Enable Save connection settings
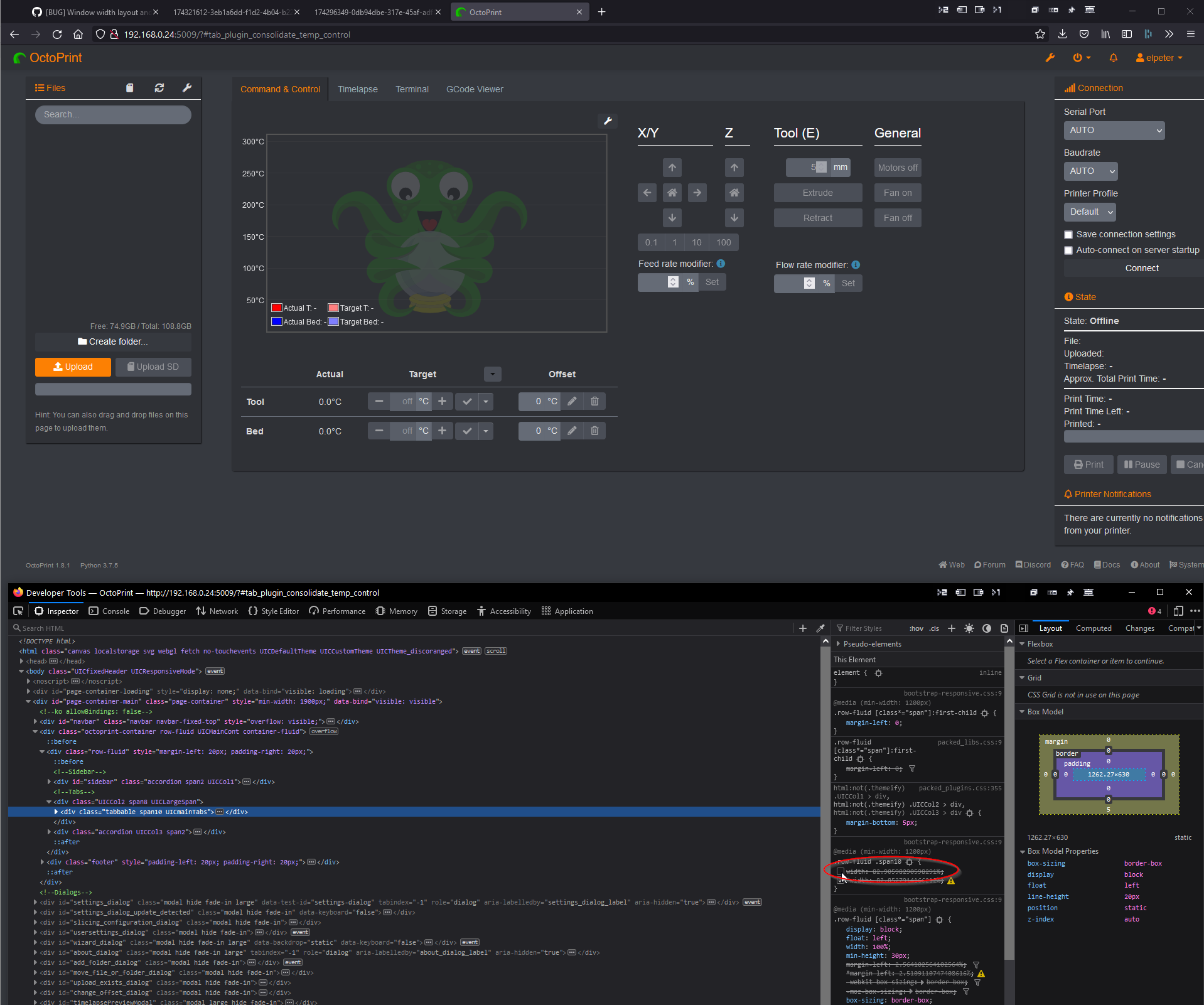1204x1005 pixels. [1068, 234]
